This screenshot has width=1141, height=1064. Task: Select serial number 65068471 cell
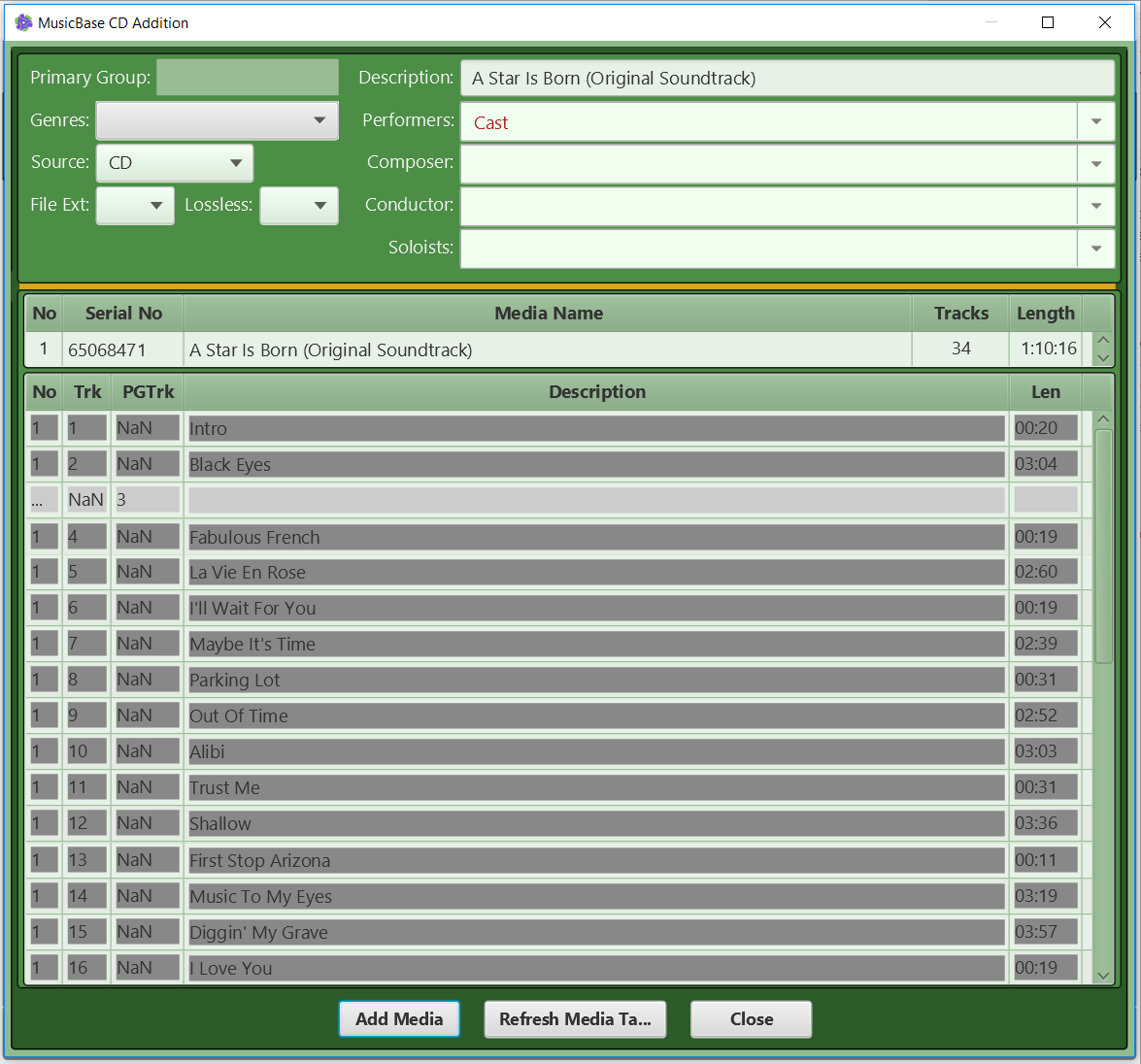click(x=123, y=349)
